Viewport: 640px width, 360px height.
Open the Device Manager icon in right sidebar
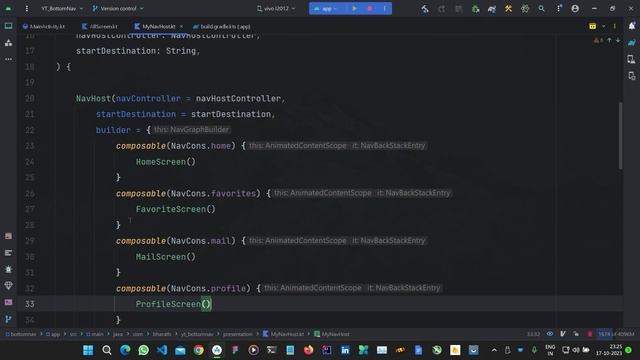tap(632, 60)
